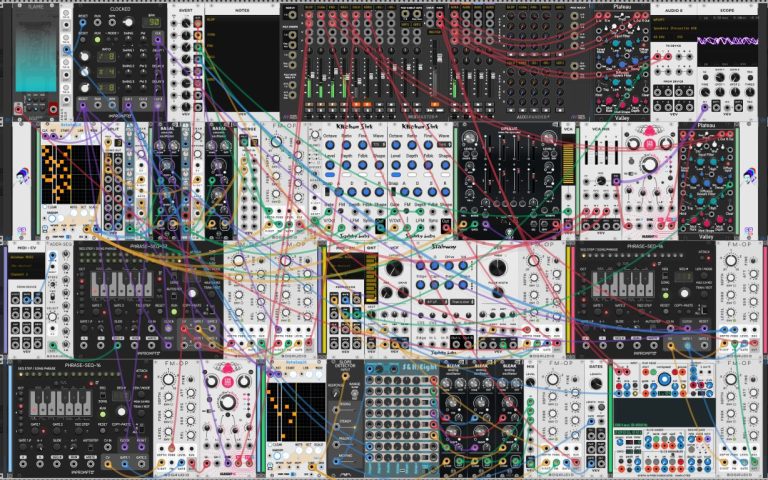This screenshot has height=480, width=768.
Task: Click Clocked's RESET input jack with blue cable
Action: (83, 23)
